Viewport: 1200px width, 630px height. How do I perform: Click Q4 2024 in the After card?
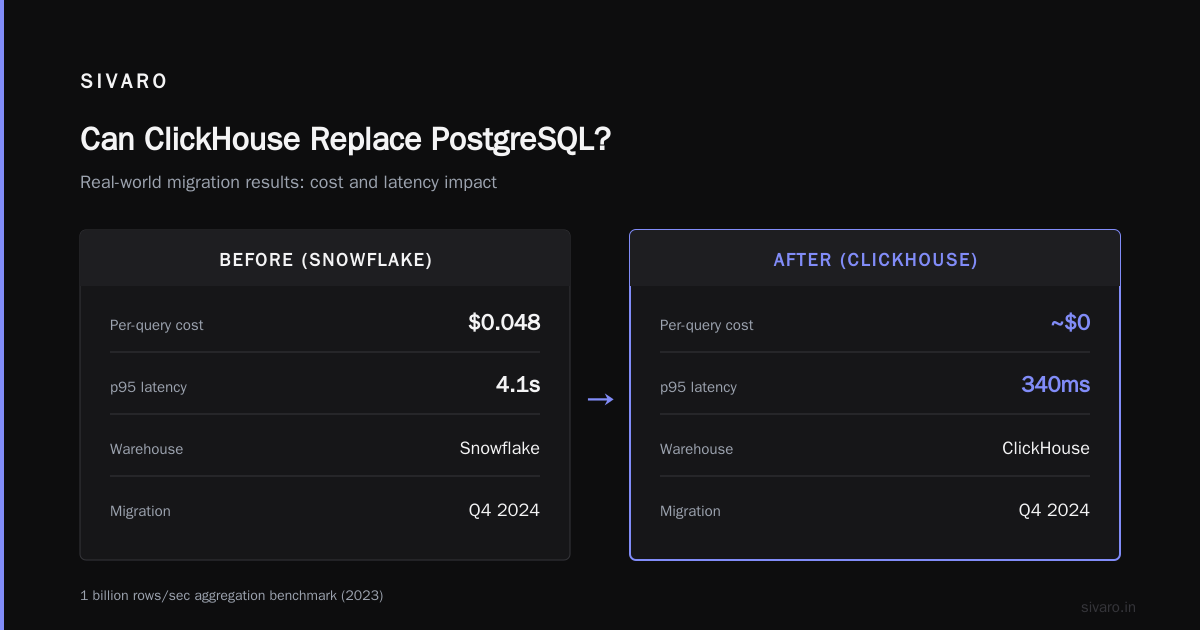(1054, 510)
